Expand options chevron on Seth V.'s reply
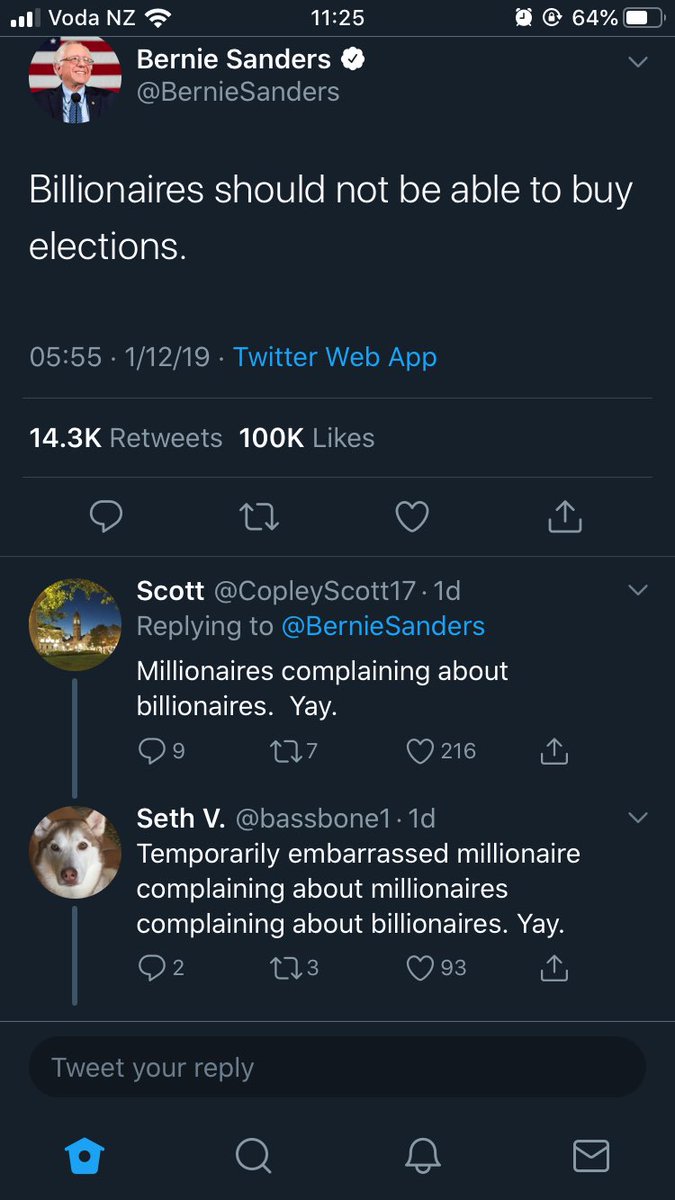 pyautogui.click(x=637, y=818)
